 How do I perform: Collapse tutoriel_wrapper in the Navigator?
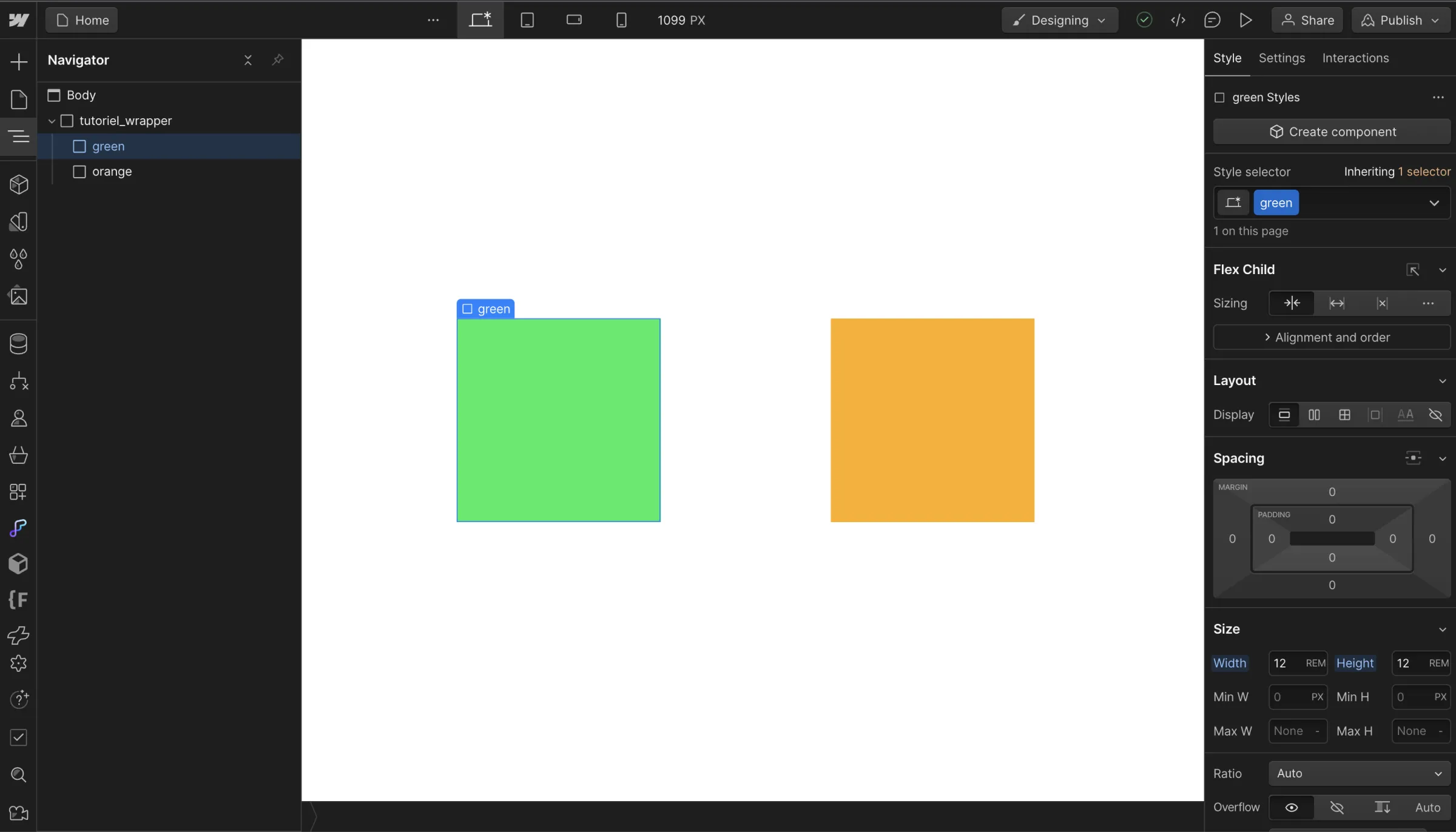pyautogui.click(x=51, y=121)
